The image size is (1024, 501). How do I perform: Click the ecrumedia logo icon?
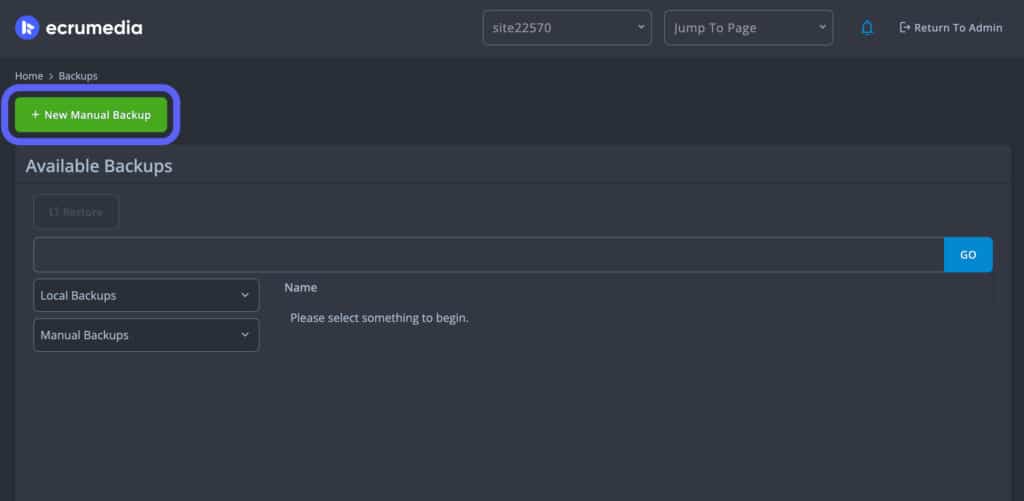[x=27, y=28]
